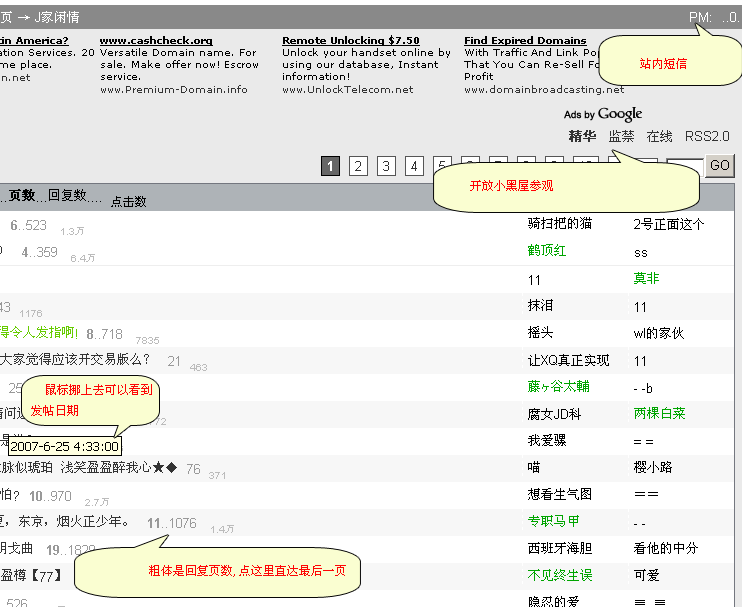This screenshot has width=742, height=607.
Task: Open the www.cashcheck.org ad link
Action: tap(156, 41)
